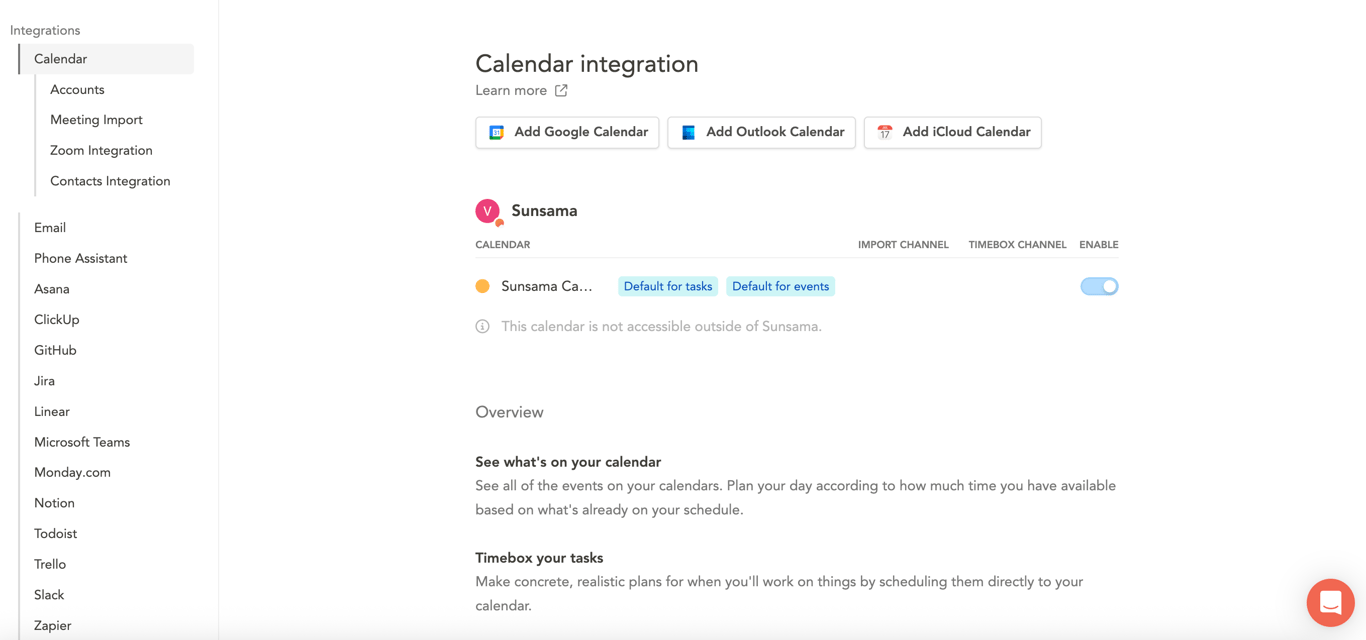Open the Accounts settings section
Image resolution: width=1366 pixels, height=640 pixels.
(77, 90)
